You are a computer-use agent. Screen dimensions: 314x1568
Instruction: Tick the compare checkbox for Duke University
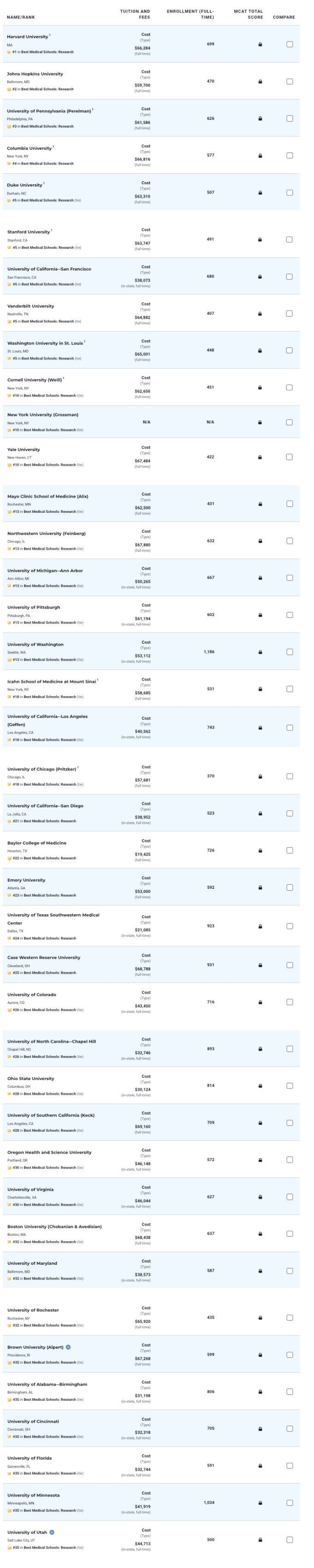(290, 193)
